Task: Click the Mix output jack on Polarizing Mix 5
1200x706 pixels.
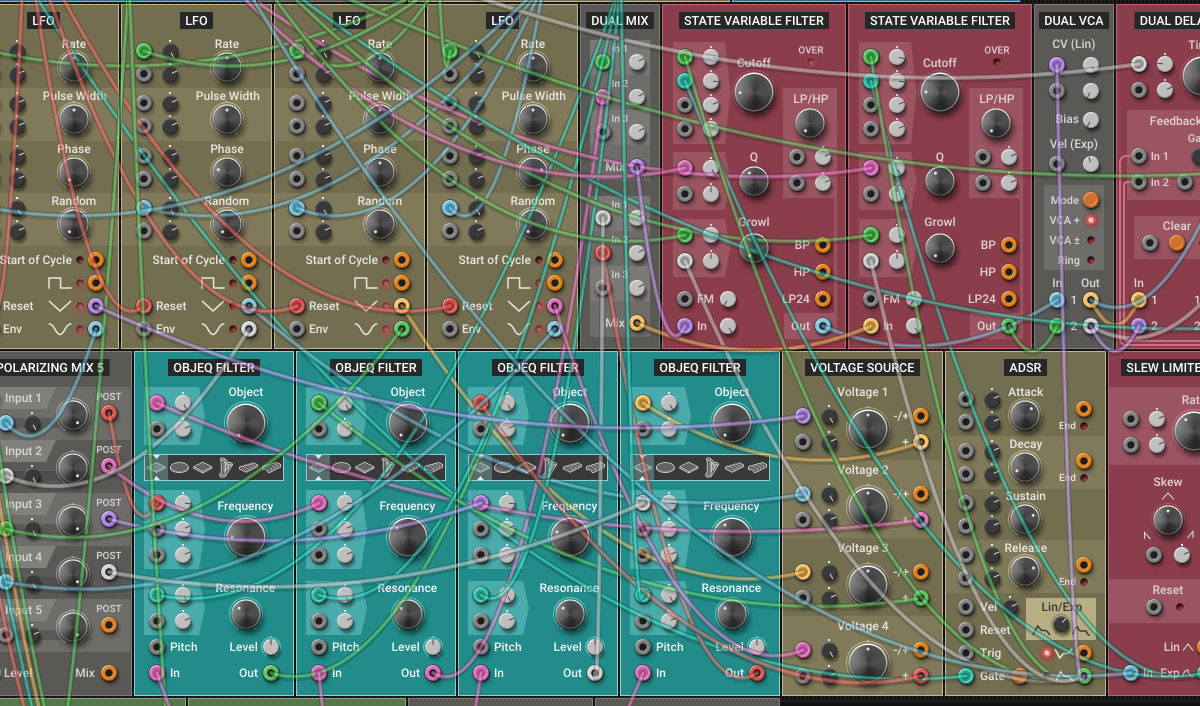Action: pyautogui.click(x=109, y=673)
